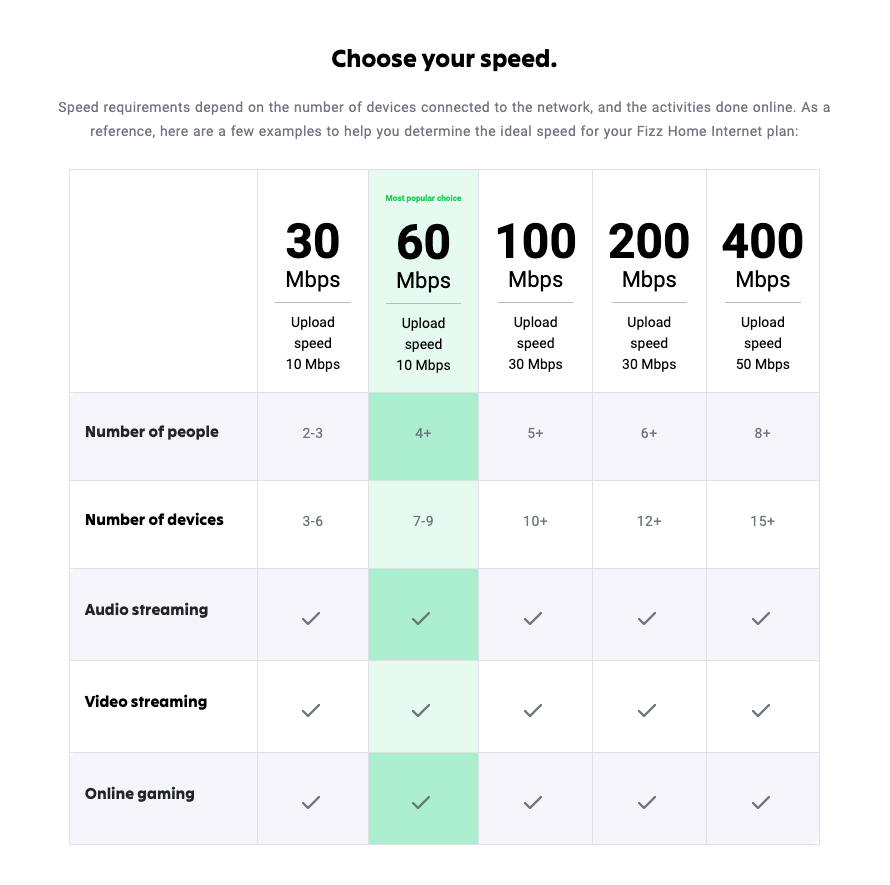The image size is (890, 885).
Task: Click the "Most popular choice" label
Action: [423, 199]
